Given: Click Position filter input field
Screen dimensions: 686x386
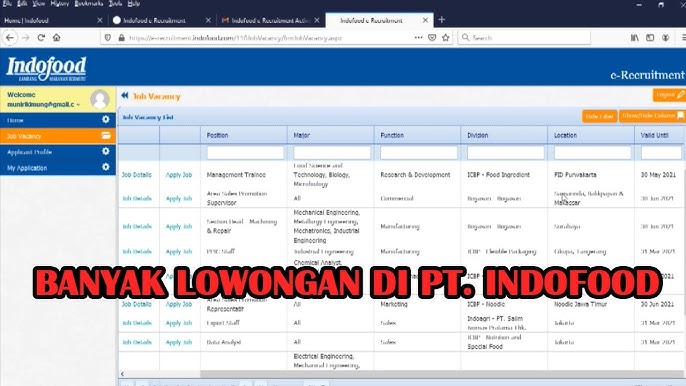Looking at the screenshot, I should (x=245, y=152).
